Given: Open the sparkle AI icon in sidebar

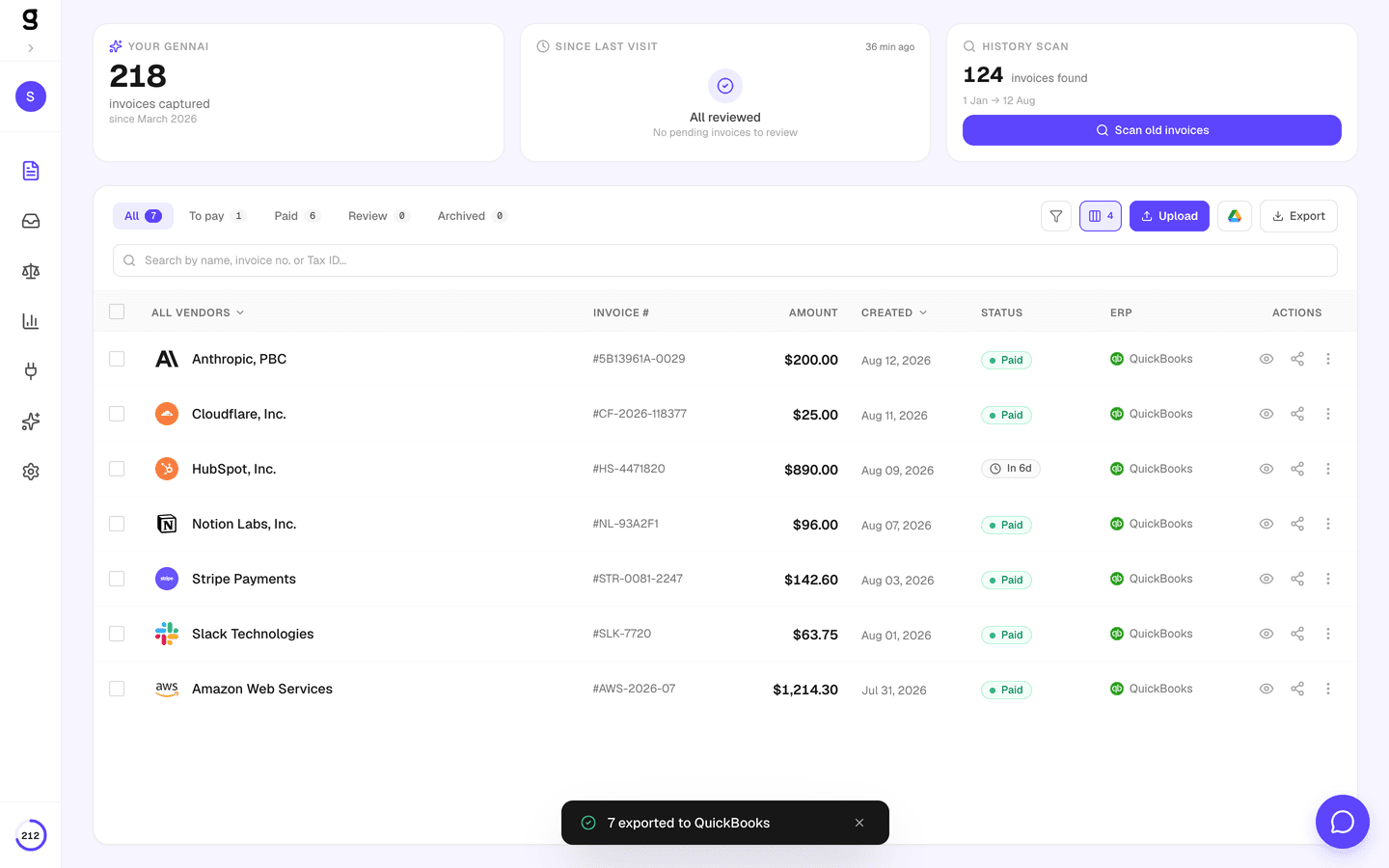Looking at the screenshot, I should (x=31, y=421).
